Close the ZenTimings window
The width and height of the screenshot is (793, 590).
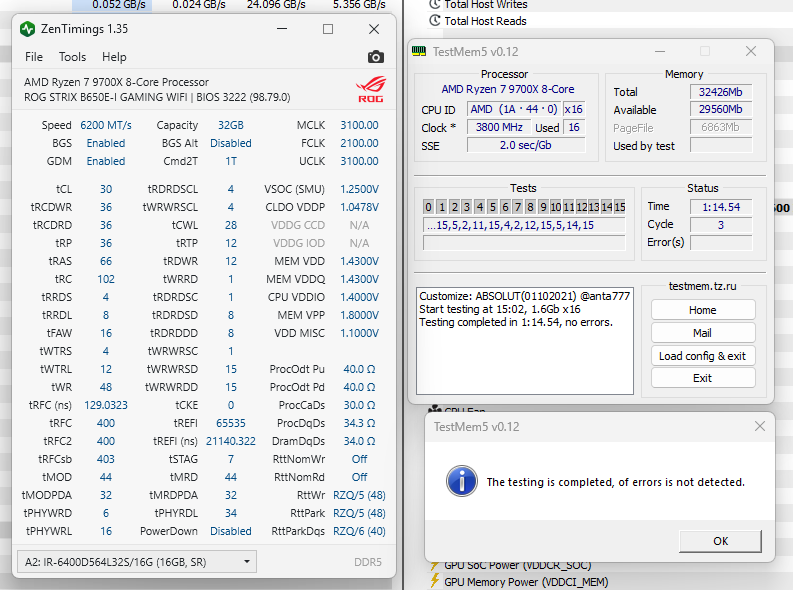374,29
